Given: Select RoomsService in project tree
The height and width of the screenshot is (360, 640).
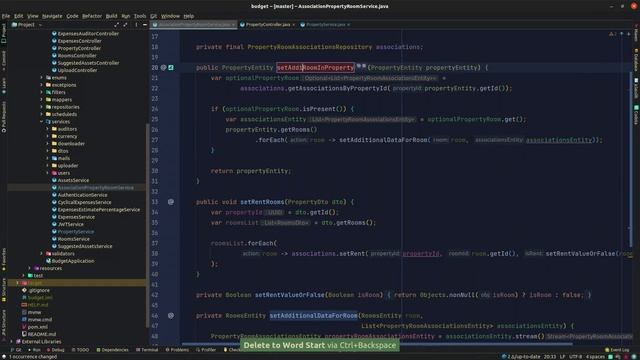Looking at the screenshot, I should (70, 239).
